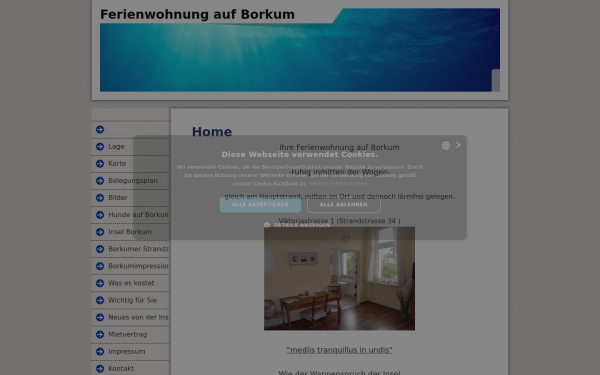The image size is (600, 375).
Task: Reject cookies with Alle Ablehnen button
Action: point(344,205)
